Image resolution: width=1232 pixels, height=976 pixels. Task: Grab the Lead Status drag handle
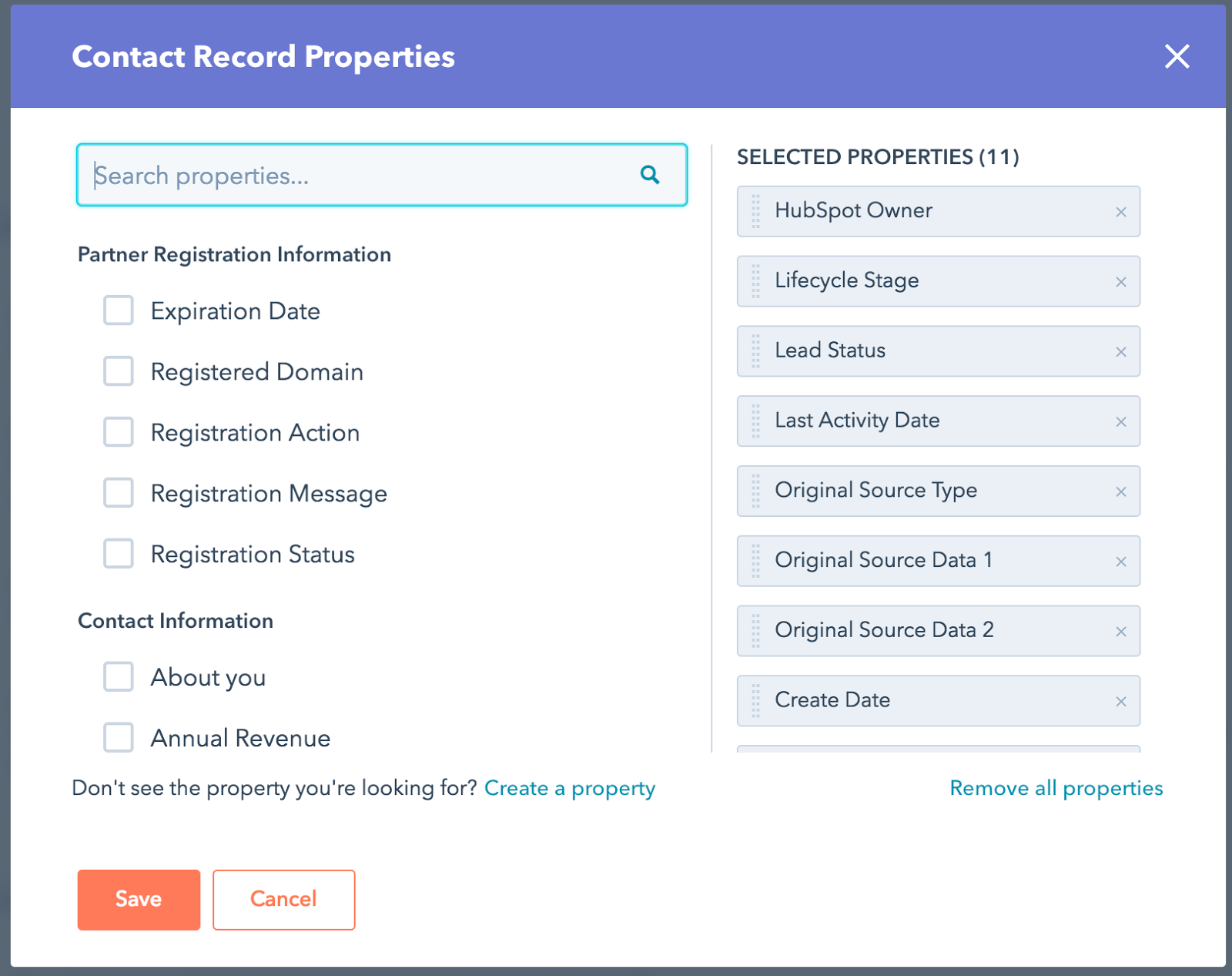tap(755, 351)
